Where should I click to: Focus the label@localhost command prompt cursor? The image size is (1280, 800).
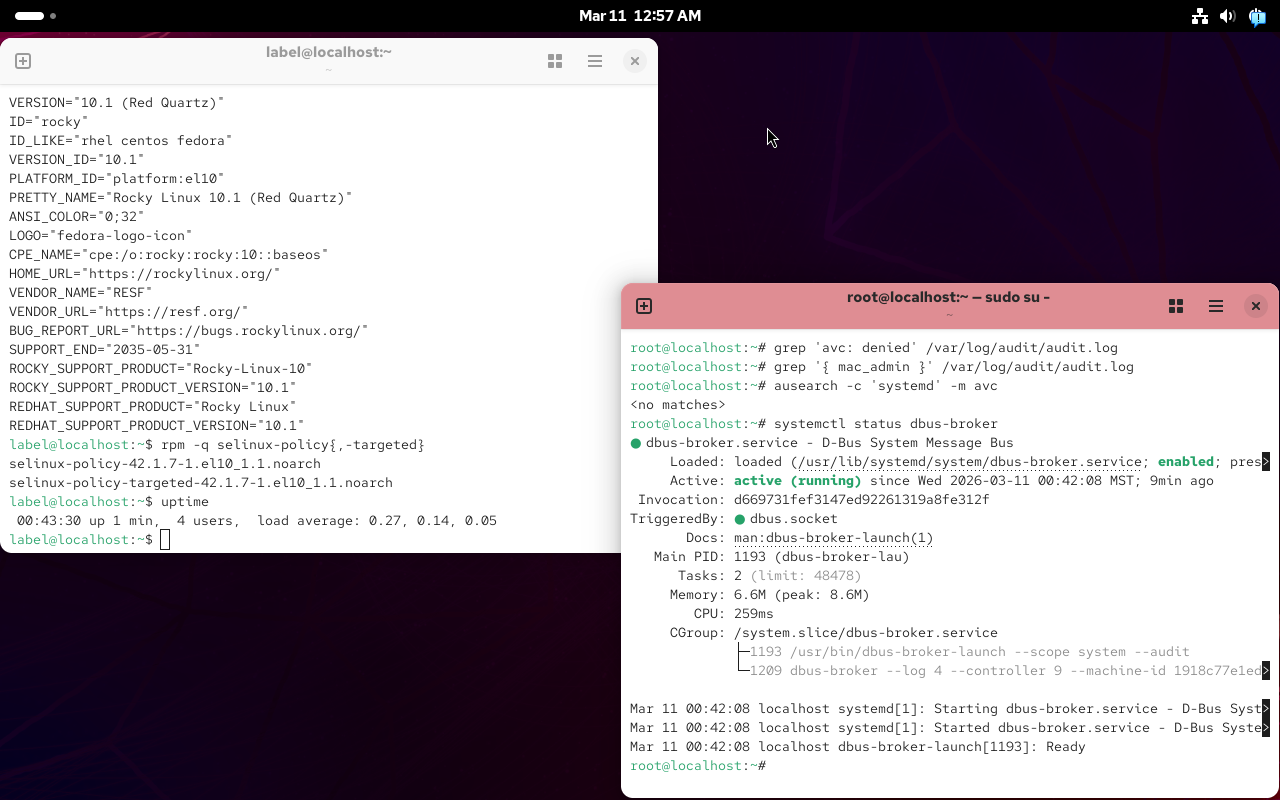click(165, 540)
